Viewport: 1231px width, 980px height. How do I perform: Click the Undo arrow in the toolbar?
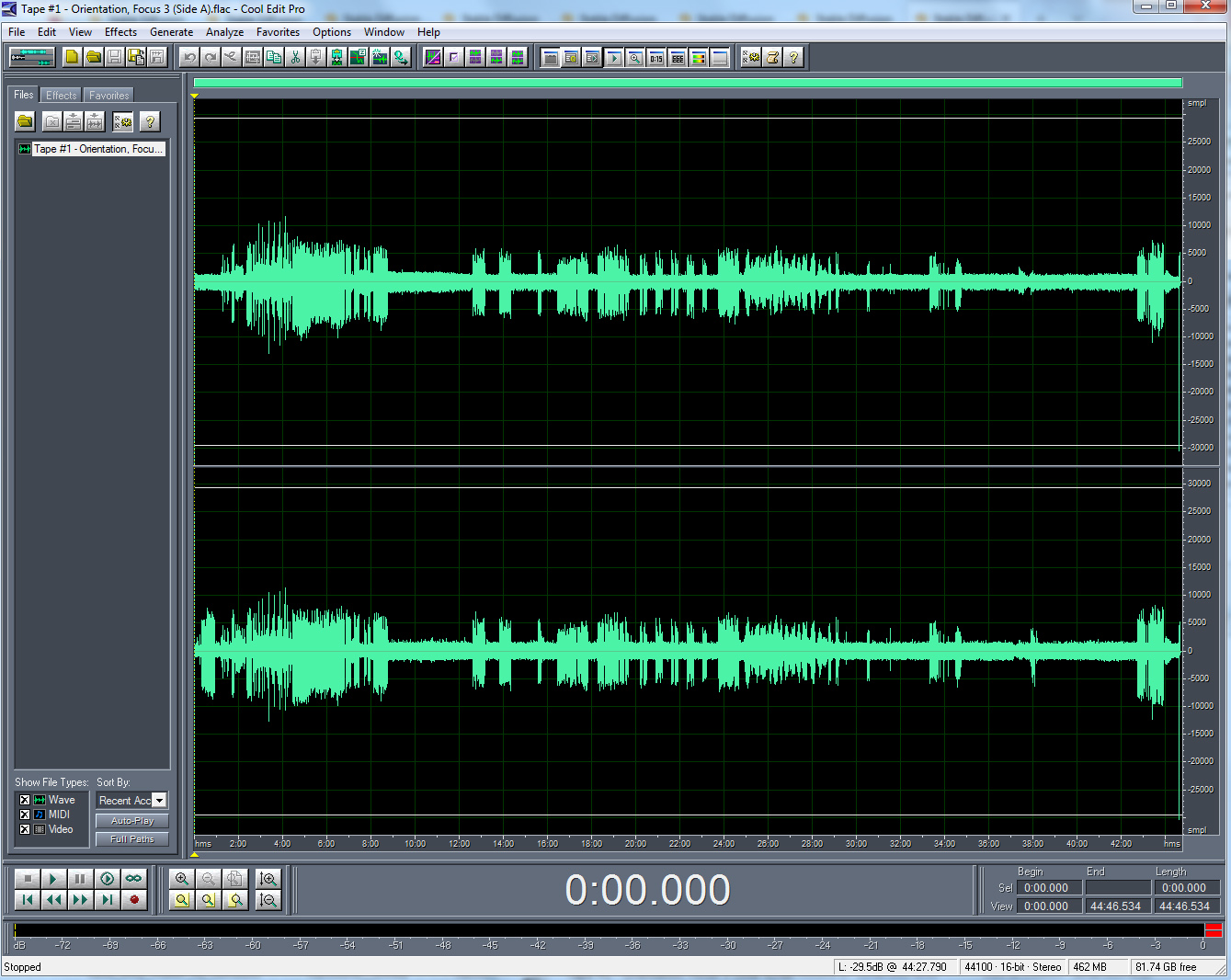click(x=189, y=57)
